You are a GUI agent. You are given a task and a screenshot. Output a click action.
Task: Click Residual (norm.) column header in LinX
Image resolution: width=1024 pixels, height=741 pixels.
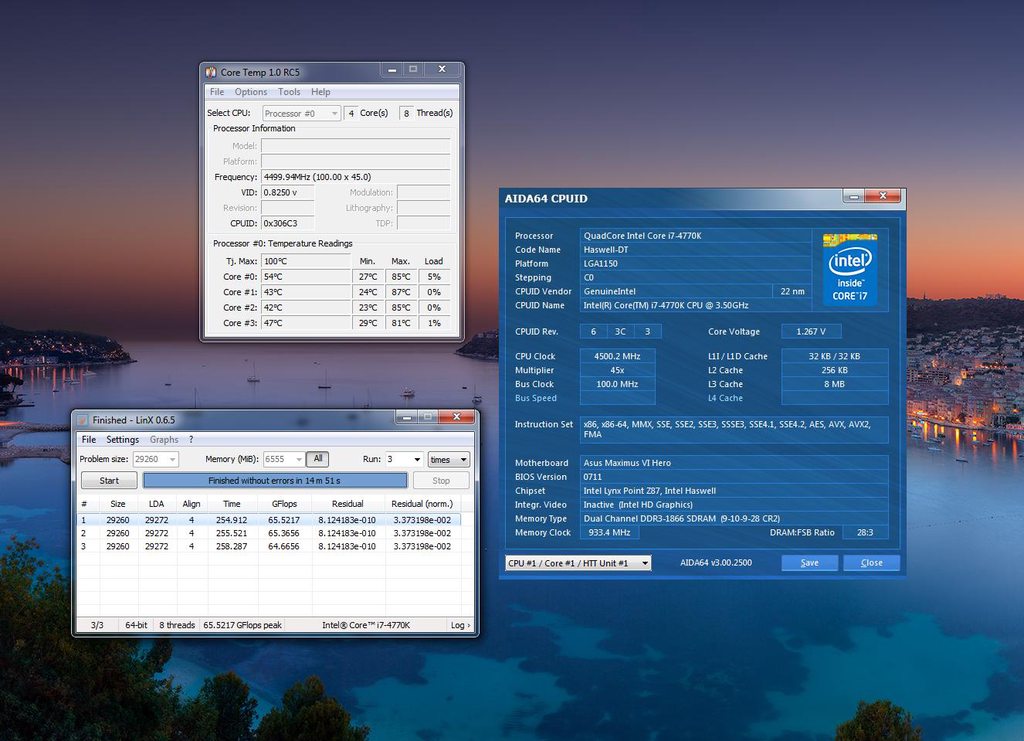[x=422, y=504]
